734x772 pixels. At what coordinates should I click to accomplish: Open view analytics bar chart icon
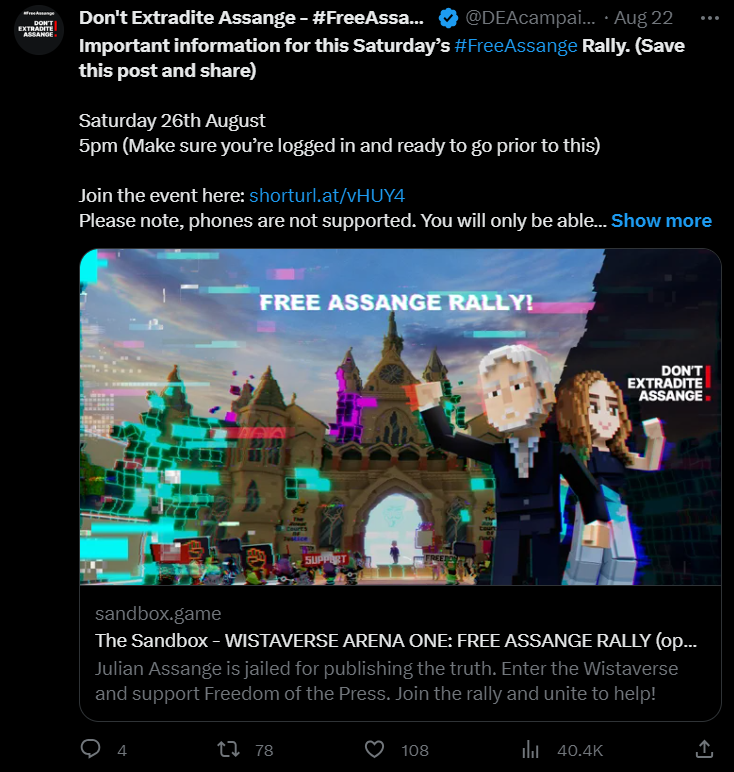tap(531, 750)
